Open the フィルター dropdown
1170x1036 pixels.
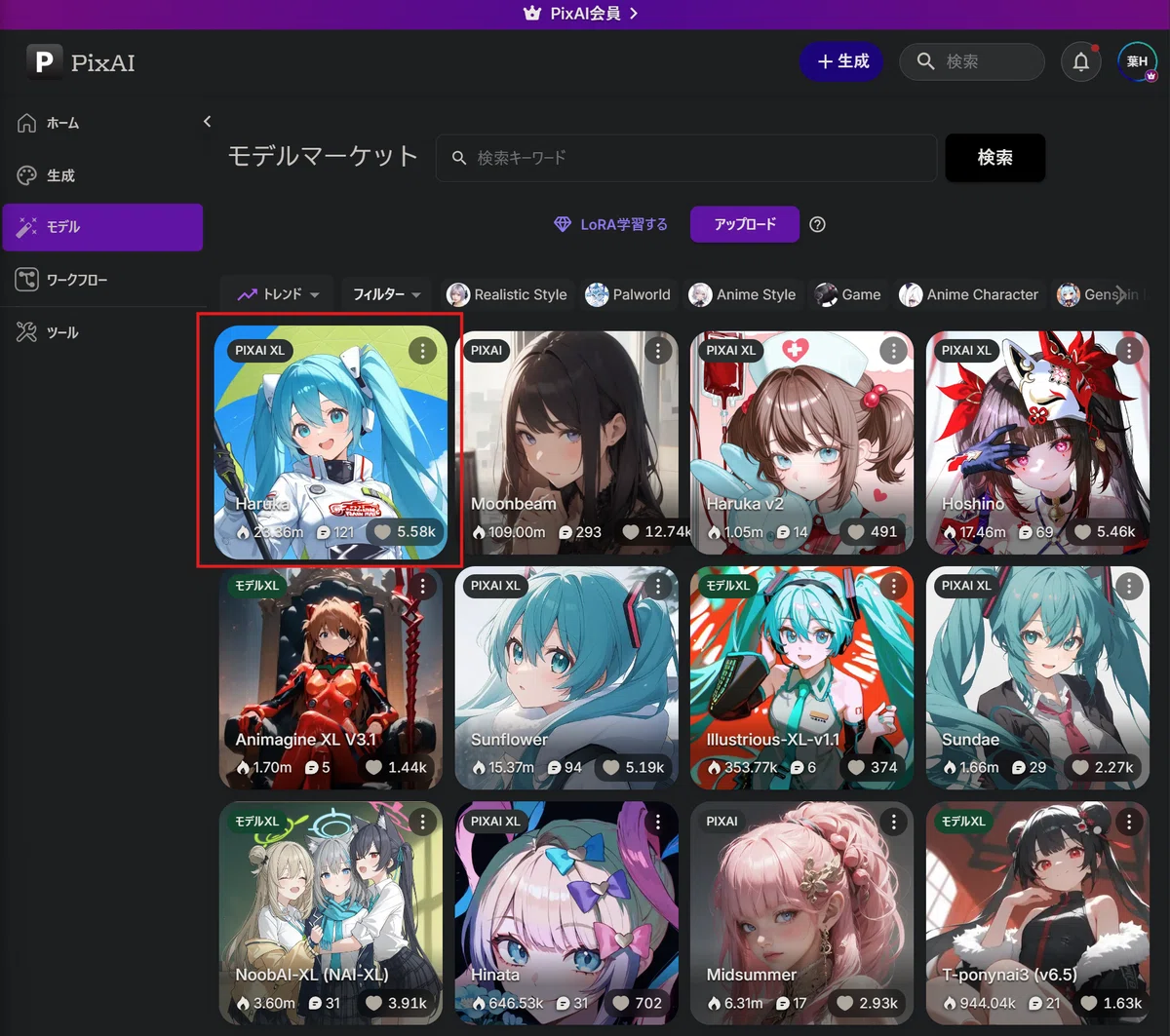(386, 294)
